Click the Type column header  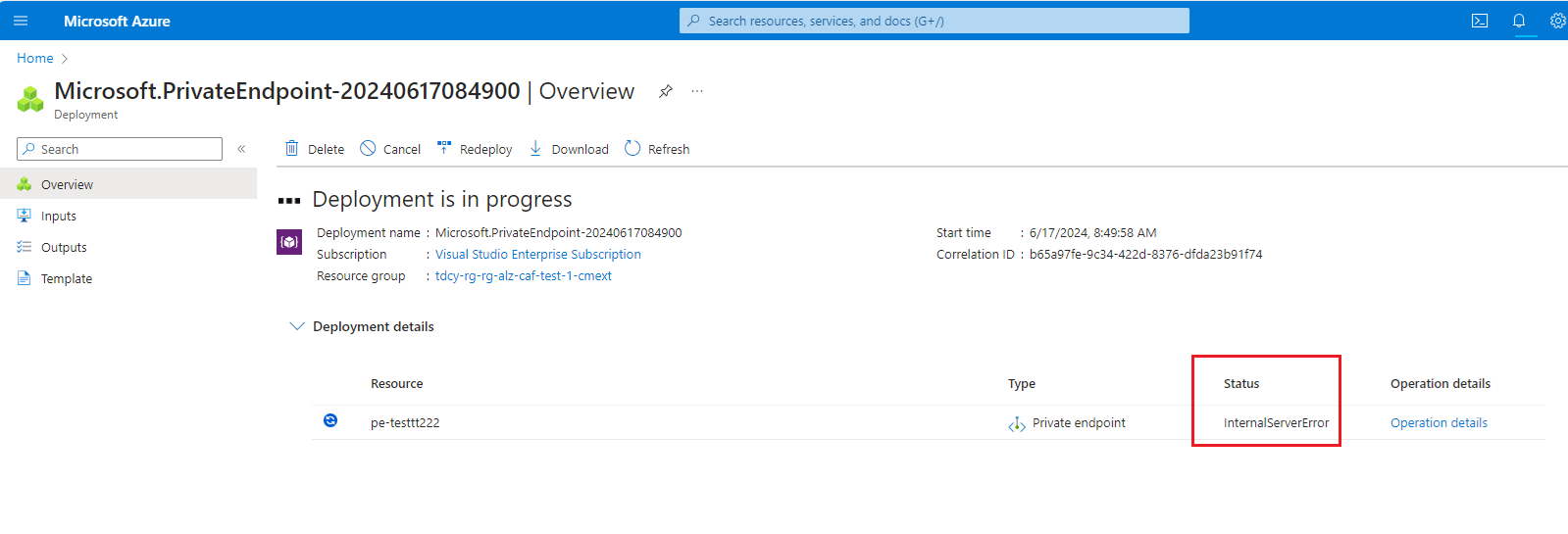pos(1022,383)
